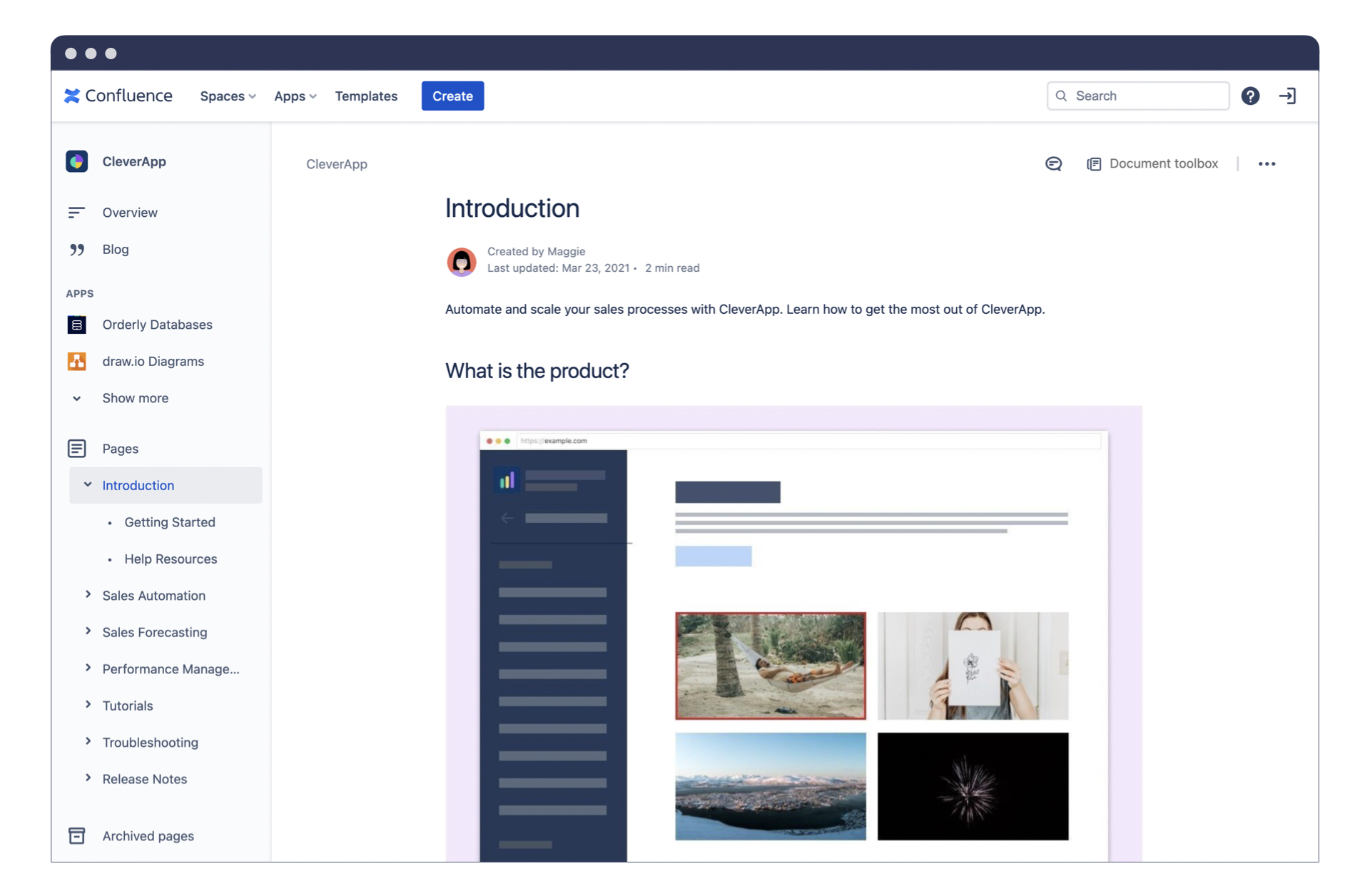Viewport: 1370px width, 896px height.
Task: Open Release Notes page
Action: point(145,779)
